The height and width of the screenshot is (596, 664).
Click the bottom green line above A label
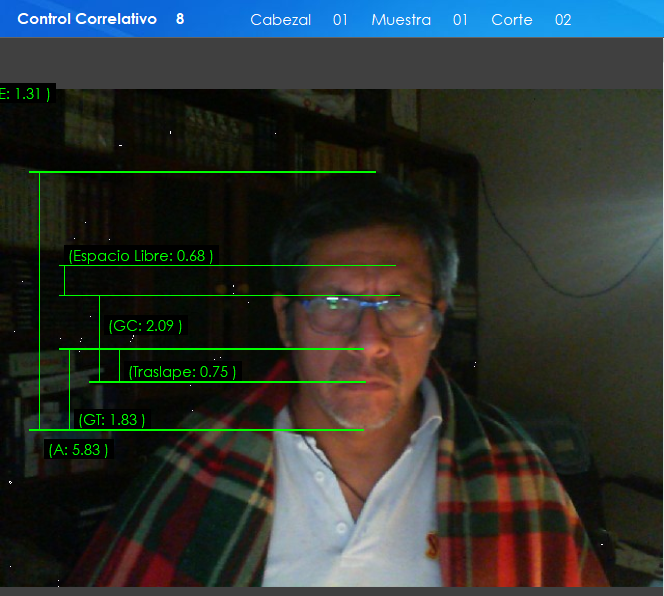pos(200,430)
